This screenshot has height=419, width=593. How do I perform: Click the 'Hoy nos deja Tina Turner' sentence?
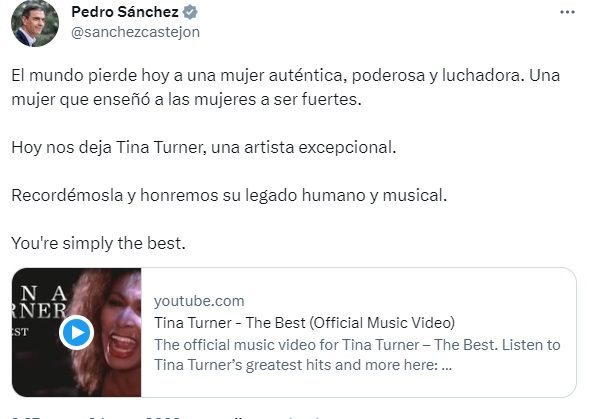[x=204, y=147]
